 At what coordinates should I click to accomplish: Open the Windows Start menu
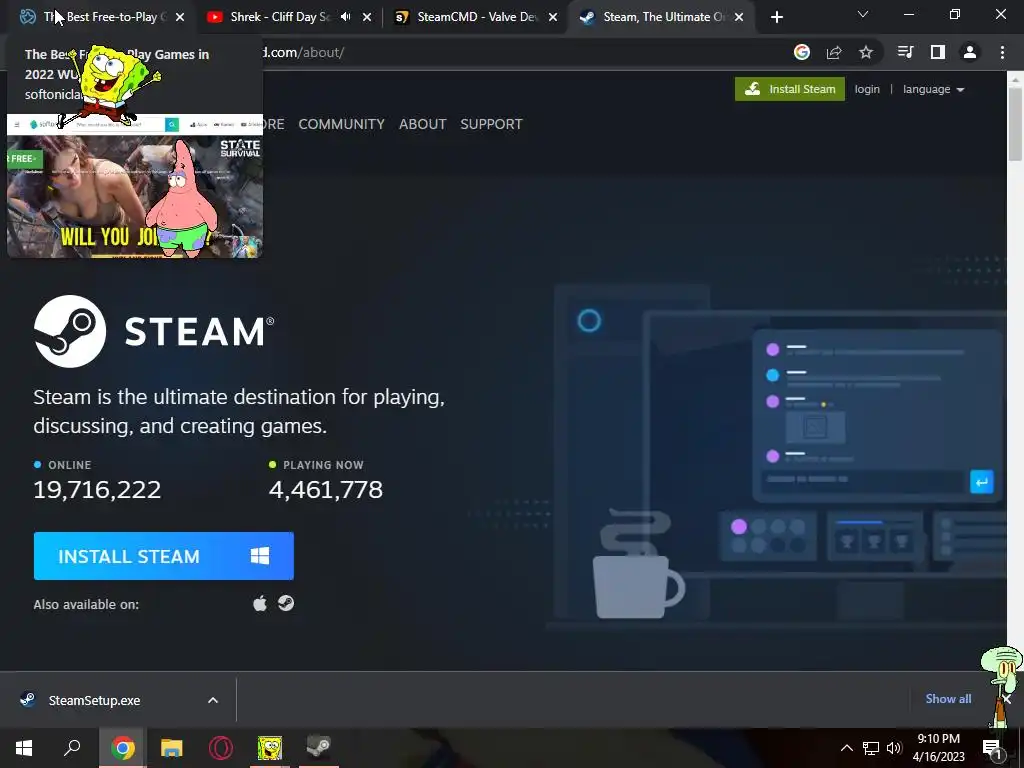(x=24, y=748)
